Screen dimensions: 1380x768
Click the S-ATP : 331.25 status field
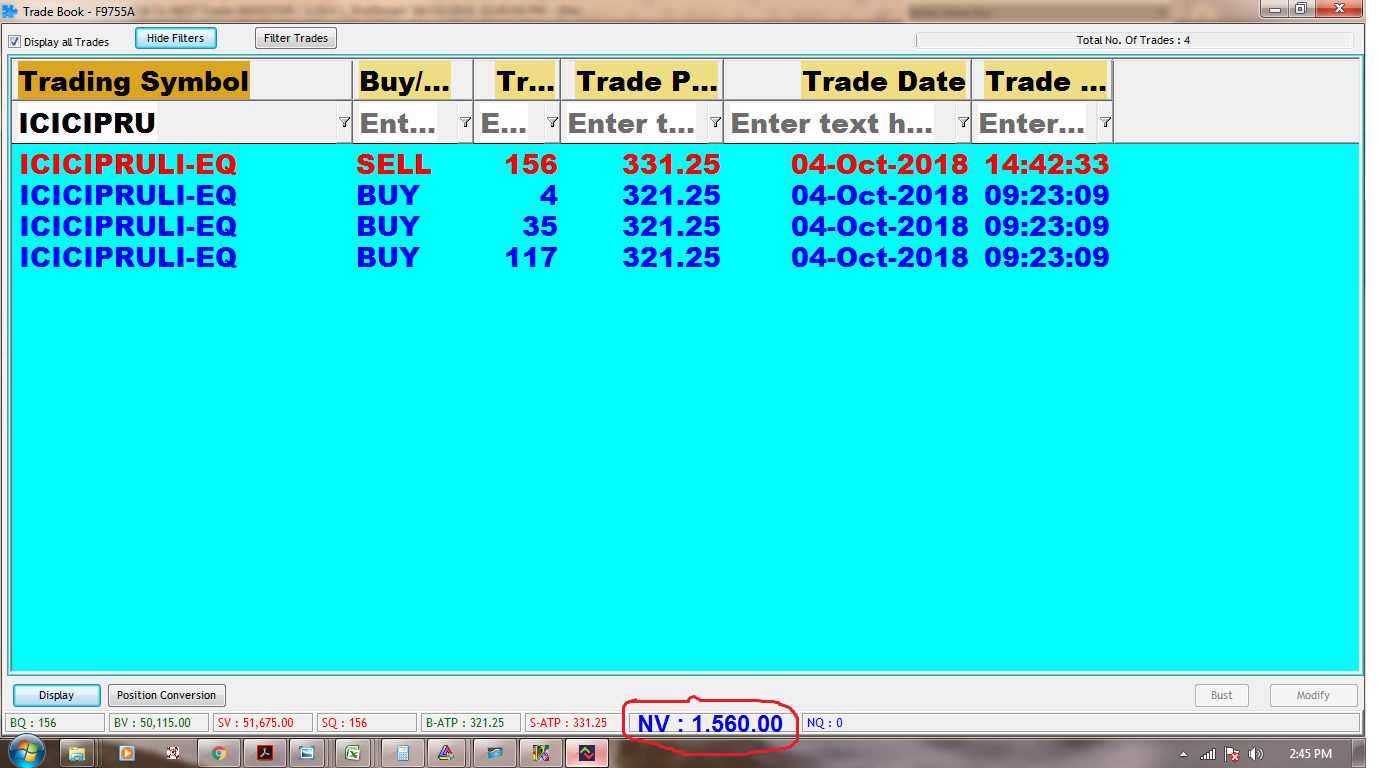pos(575,723)
